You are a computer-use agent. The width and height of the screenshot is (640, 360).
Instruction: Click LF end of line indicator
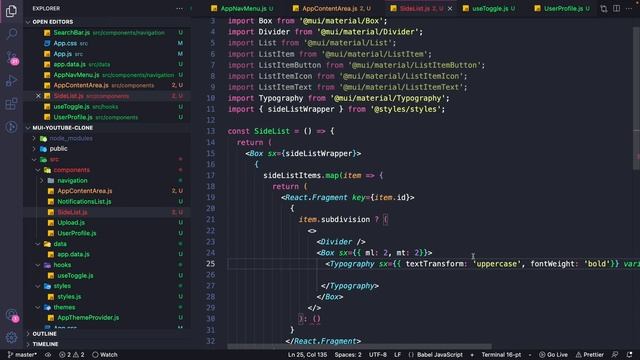(x=397, y=355)
